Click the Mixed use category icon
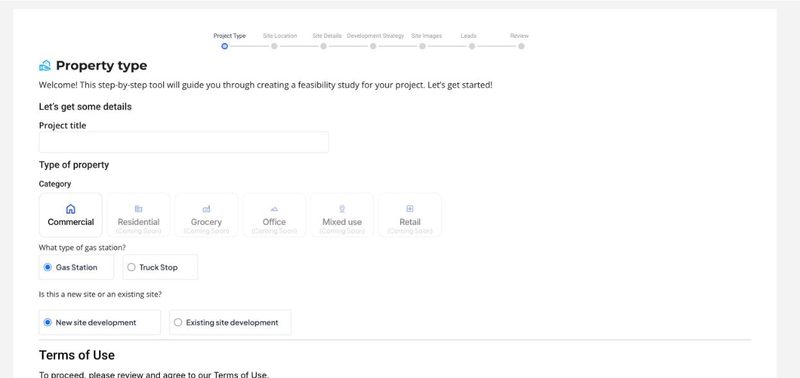The width and height of the screenshot is (800, 378). [342, 209]
